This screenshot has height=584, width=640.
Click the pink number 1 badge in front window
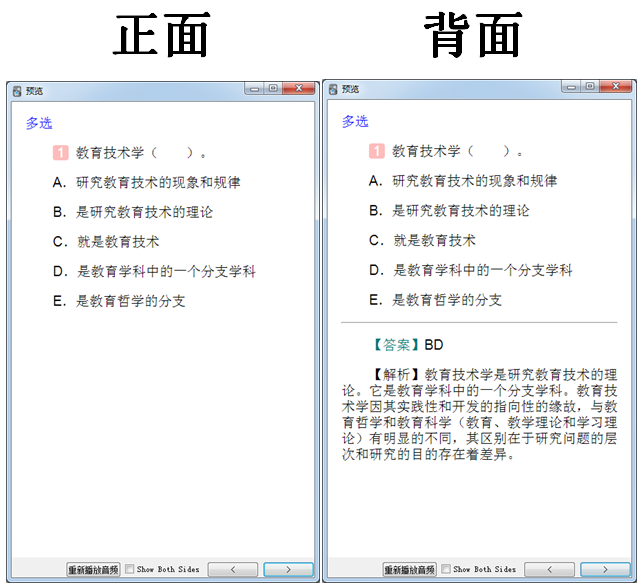[60, 153]
